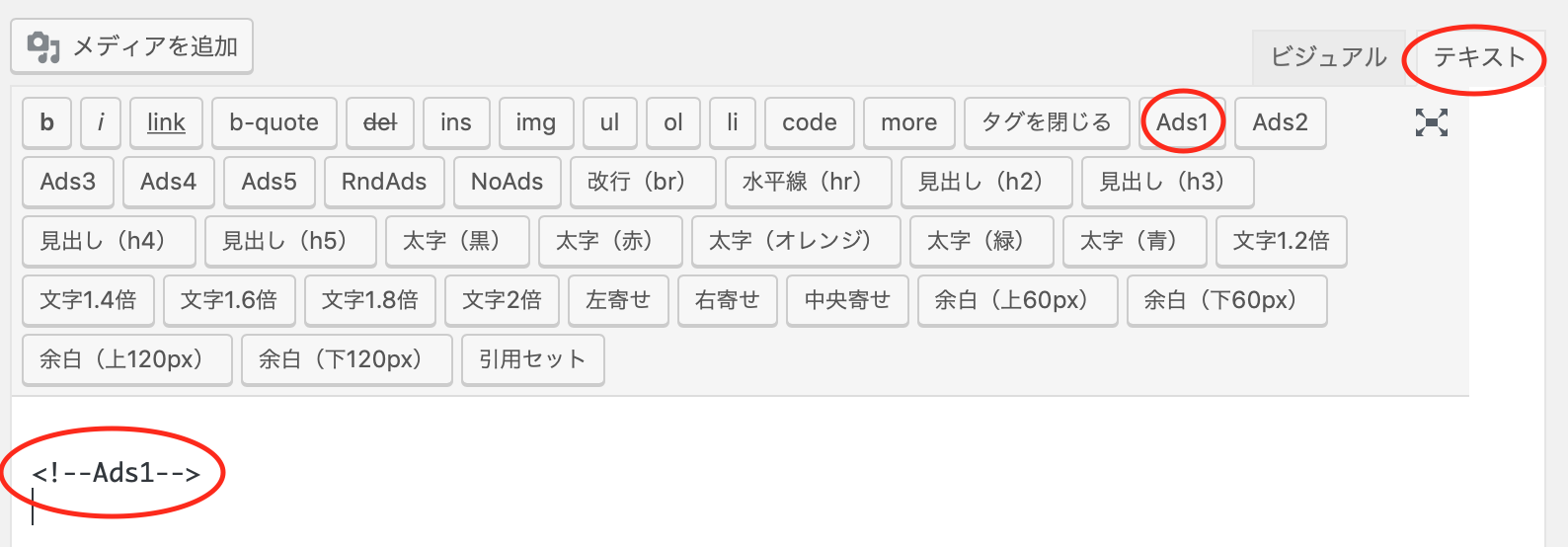Switch to the ビジュアル editor tab

click(x=1328, y=57)
